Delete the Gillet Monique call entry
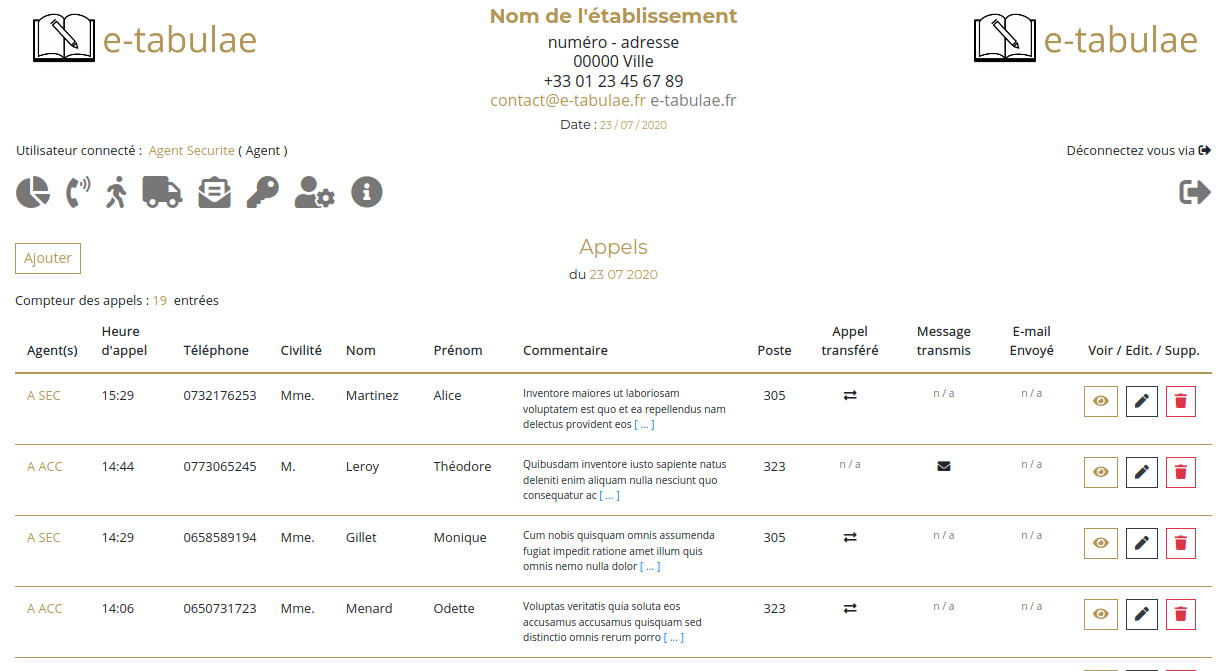 tap(1181, 543)
